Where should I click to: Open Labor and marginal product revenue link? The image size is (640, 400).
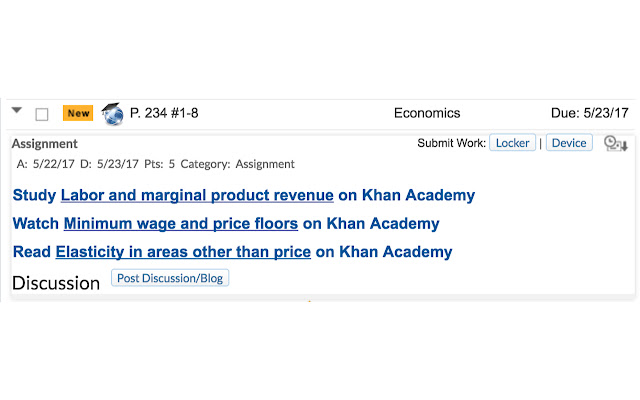pyautogui.click(x=197, y=195)
